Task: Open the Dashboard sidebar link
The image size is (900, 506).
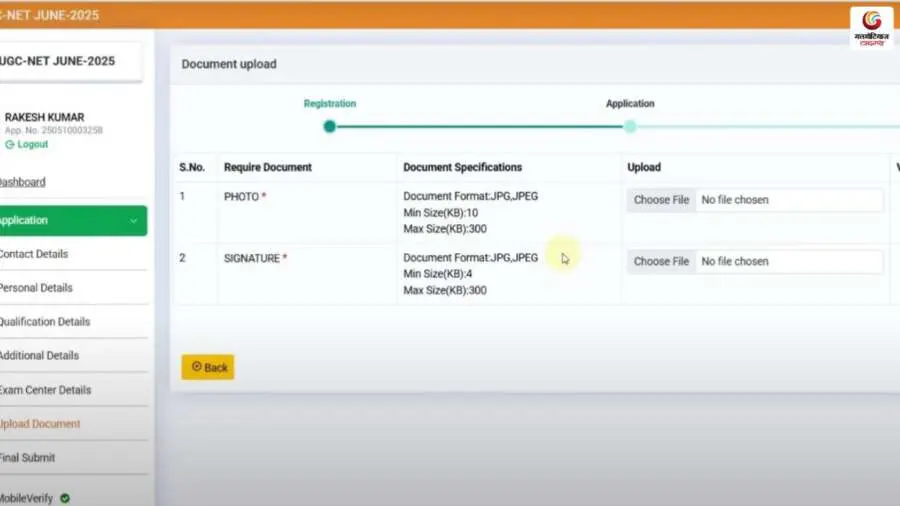Action: [x=22, y=182]
